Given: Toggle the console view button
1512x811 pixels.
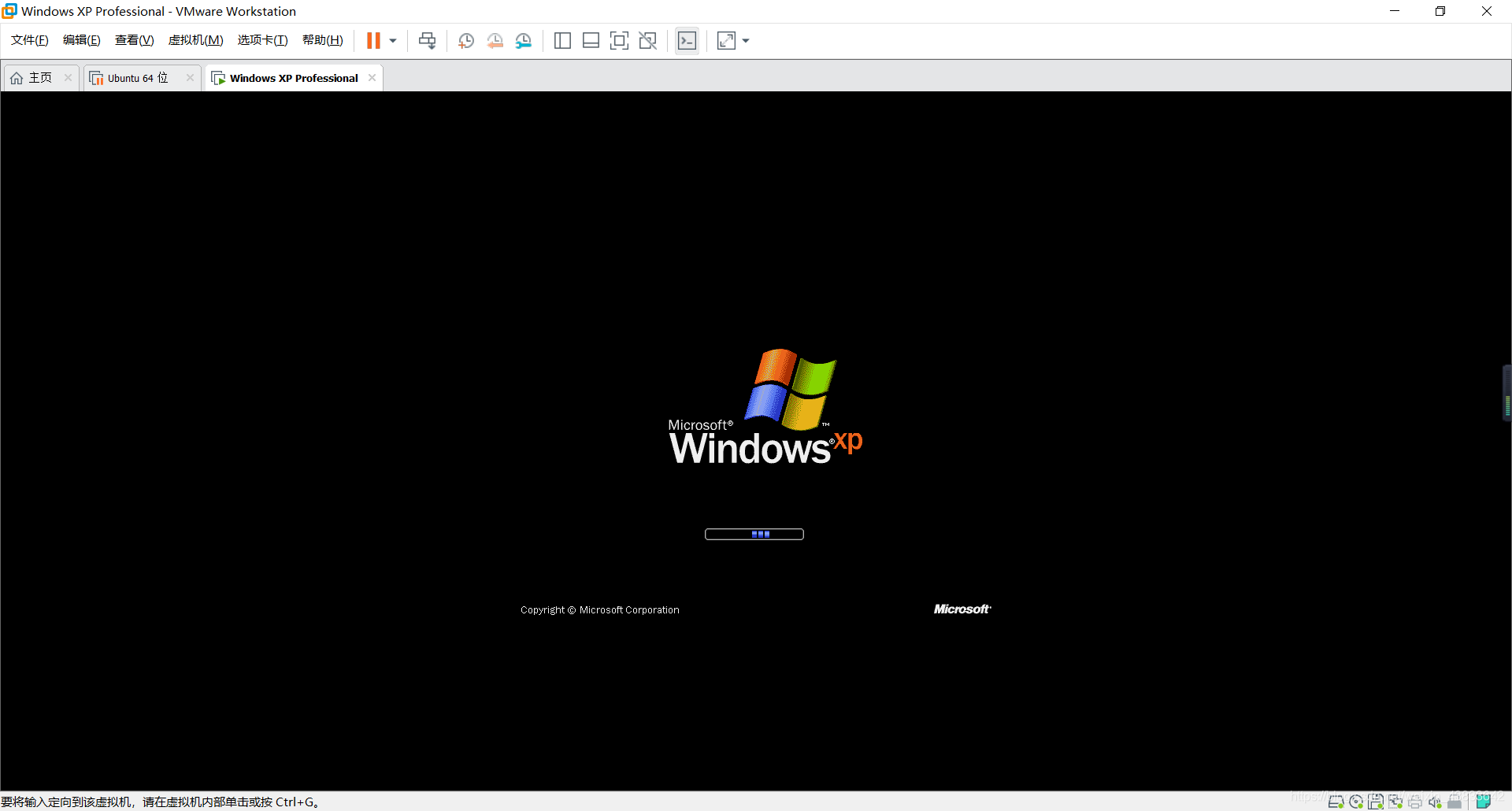Looking at the screenshot, I should point(687,41).
